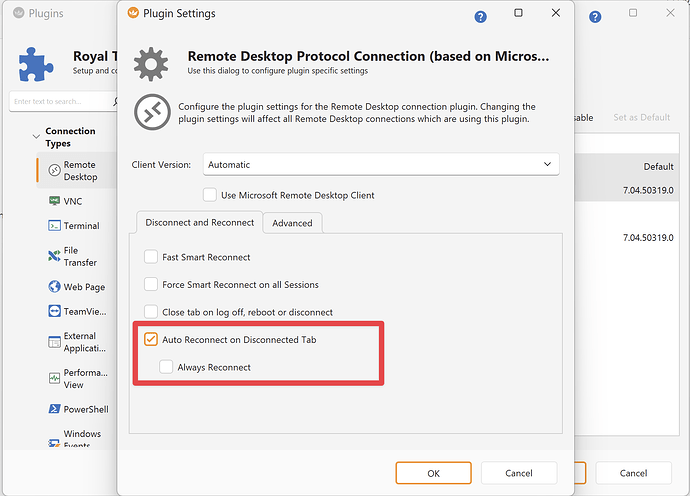Enable Fast Smart Reconnect checkbox
Screen dimensions: 690x496
(151, 257)
